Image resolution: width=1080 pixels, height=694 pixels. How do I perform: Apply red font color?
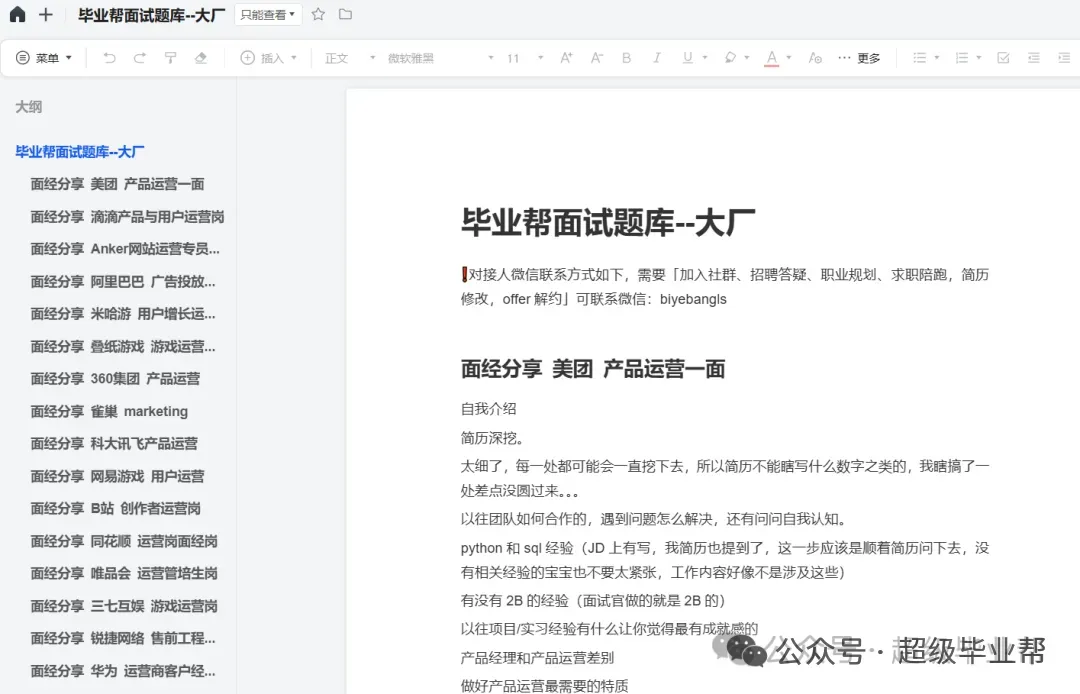[771, 59]
